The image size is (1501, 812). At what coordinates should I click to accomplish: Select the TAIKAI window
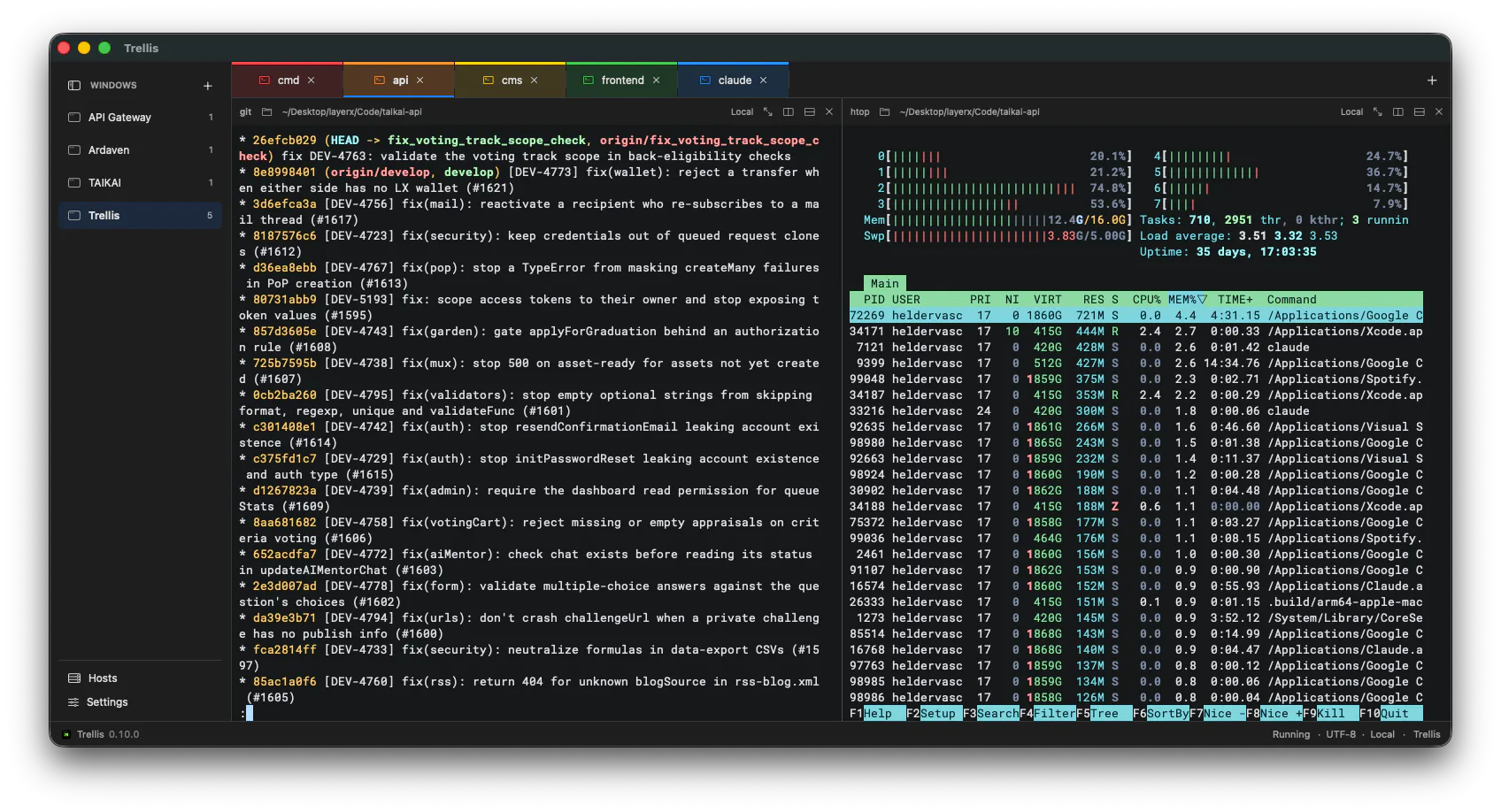coord(141,183)
